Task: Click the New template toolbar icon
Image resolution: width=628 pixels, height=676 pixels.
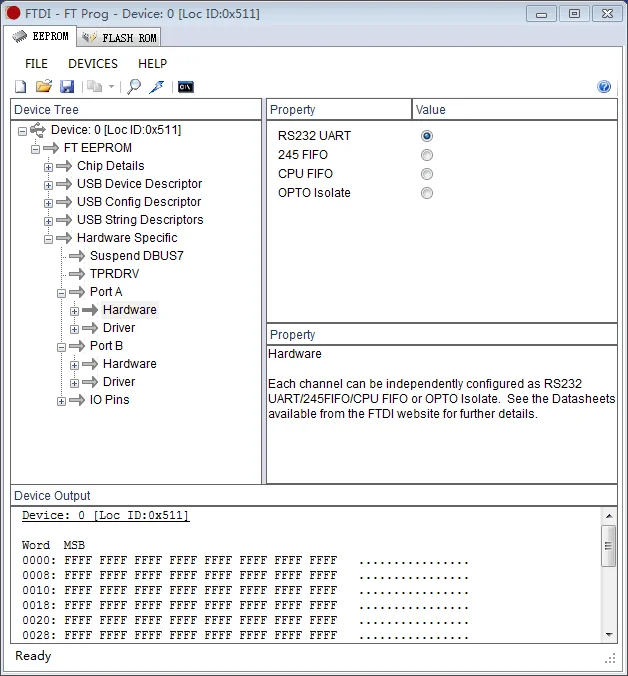Action: pyautogui.click(x=21, y=87)
